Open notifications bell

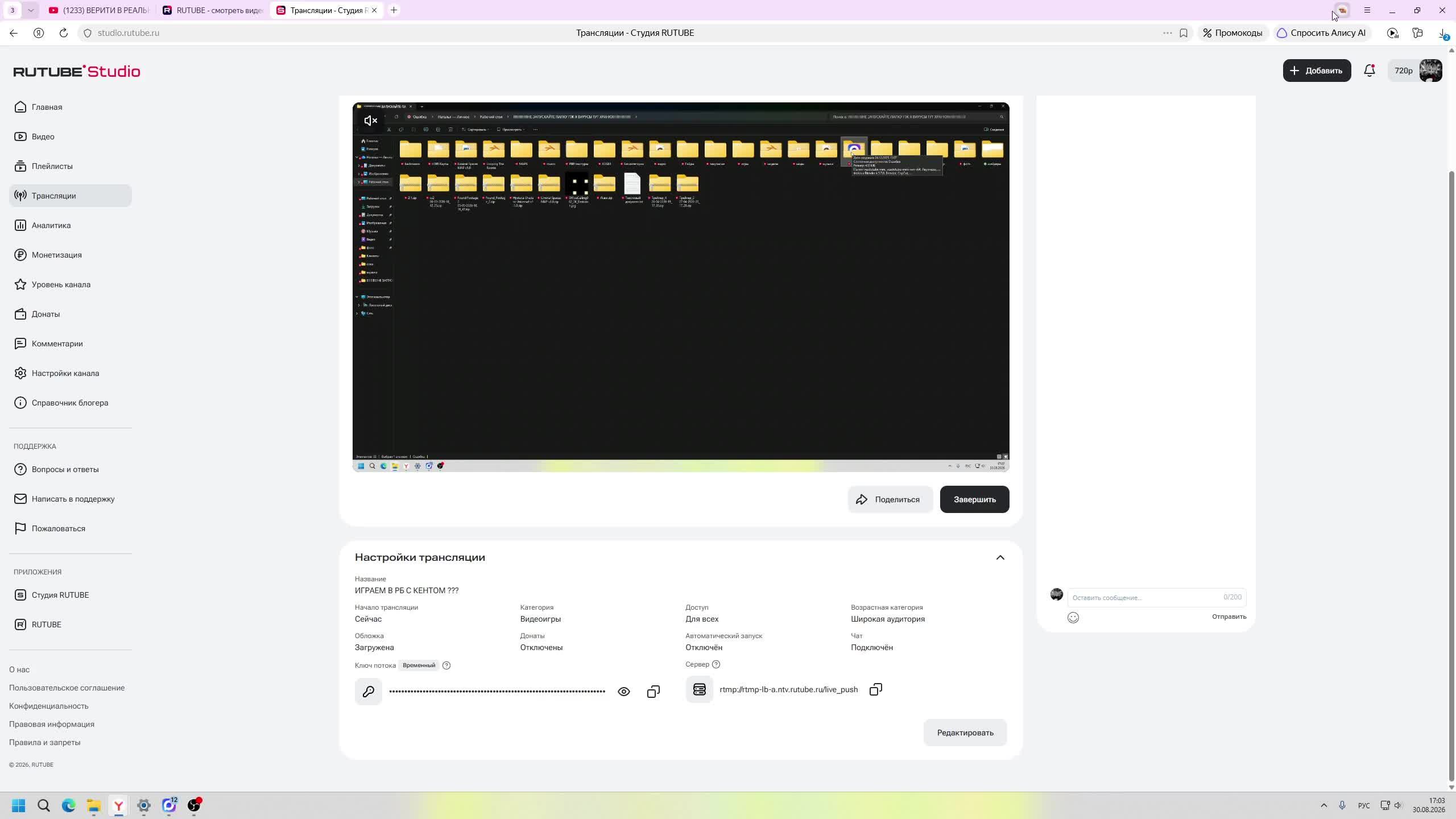[1370, 71]
